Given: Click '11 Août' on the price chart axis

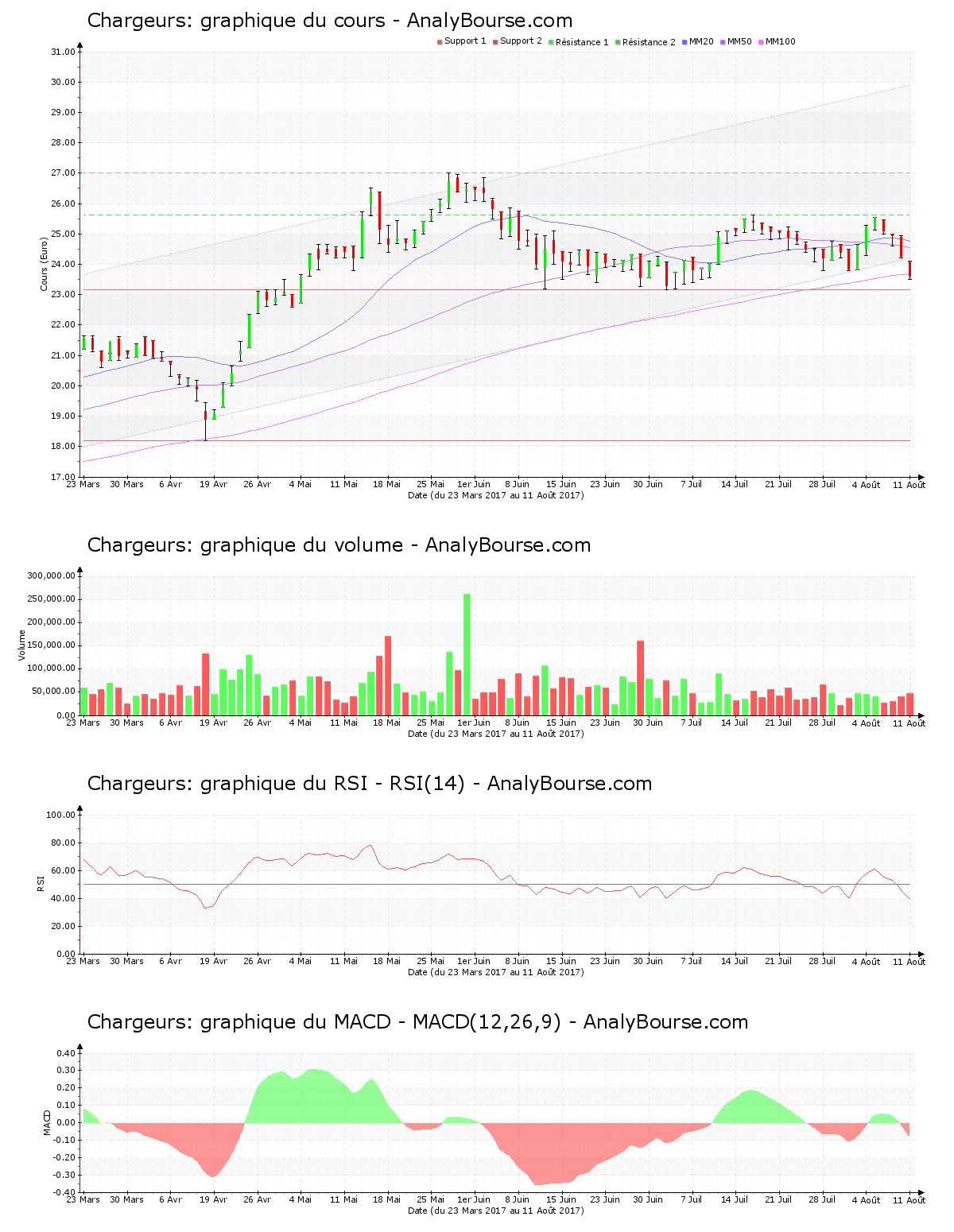Looking at the screenshot, I should [909, 485].
